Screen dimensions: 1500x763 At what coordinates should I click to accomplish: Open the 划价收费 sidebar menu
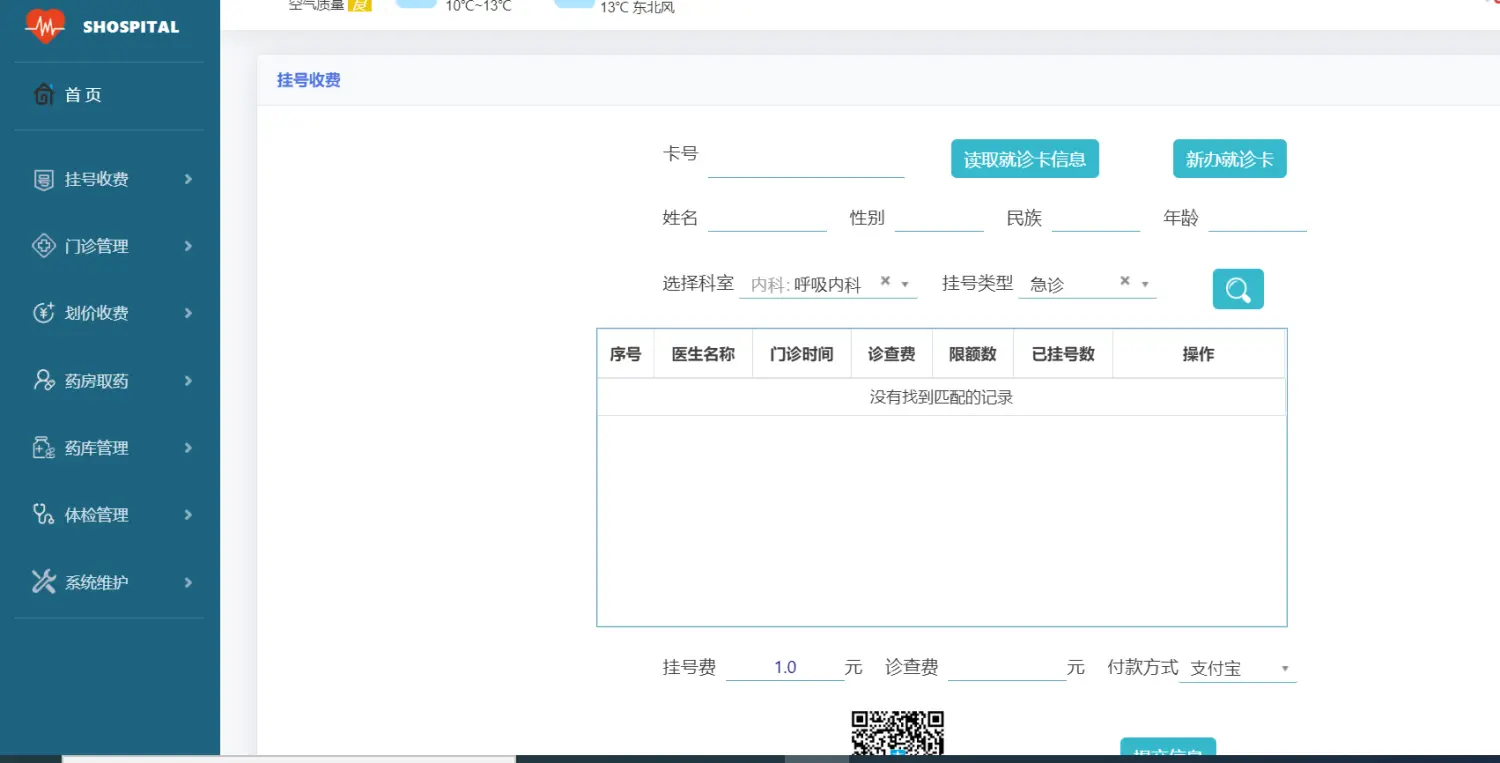pos(109,313)
